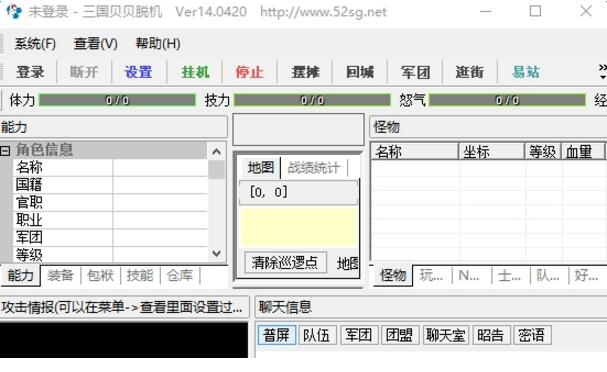The image size is (607, 372).
Task: Select the 等级 property row
Action: (x=110, y=254)
